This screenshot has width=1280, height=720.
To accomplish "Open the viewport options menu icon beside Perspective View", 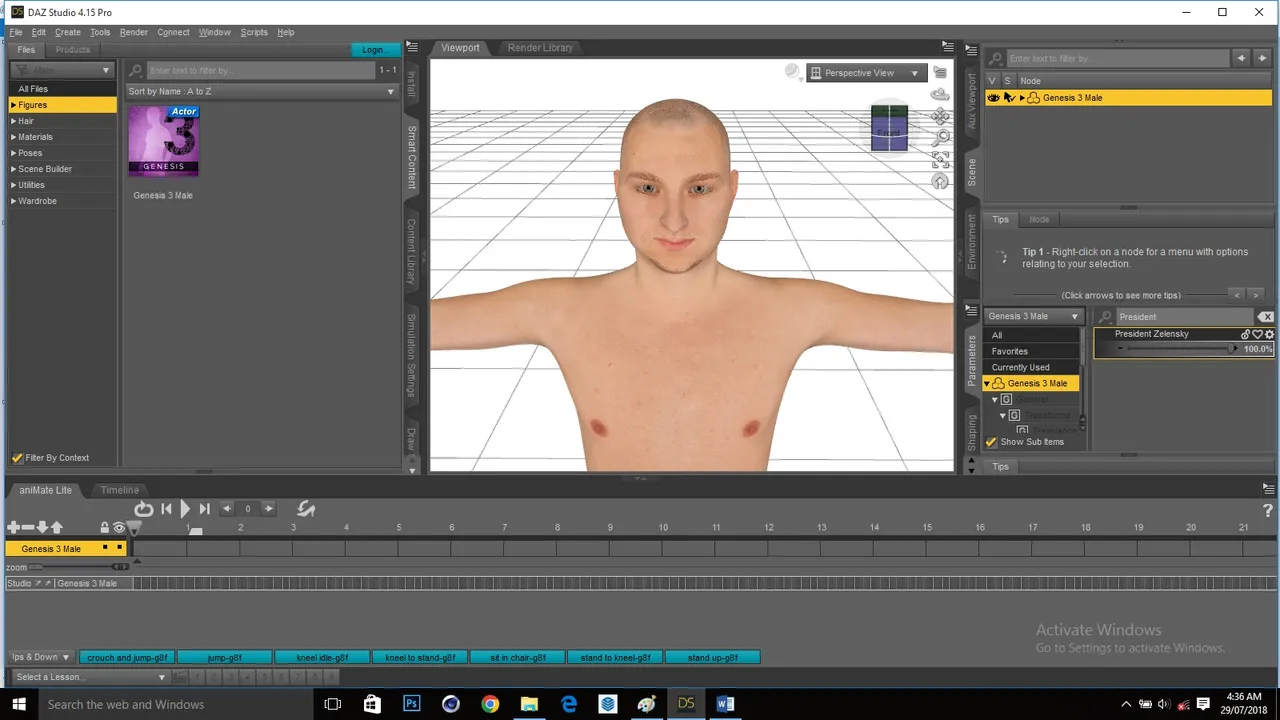I will click(x=940, y=72).
